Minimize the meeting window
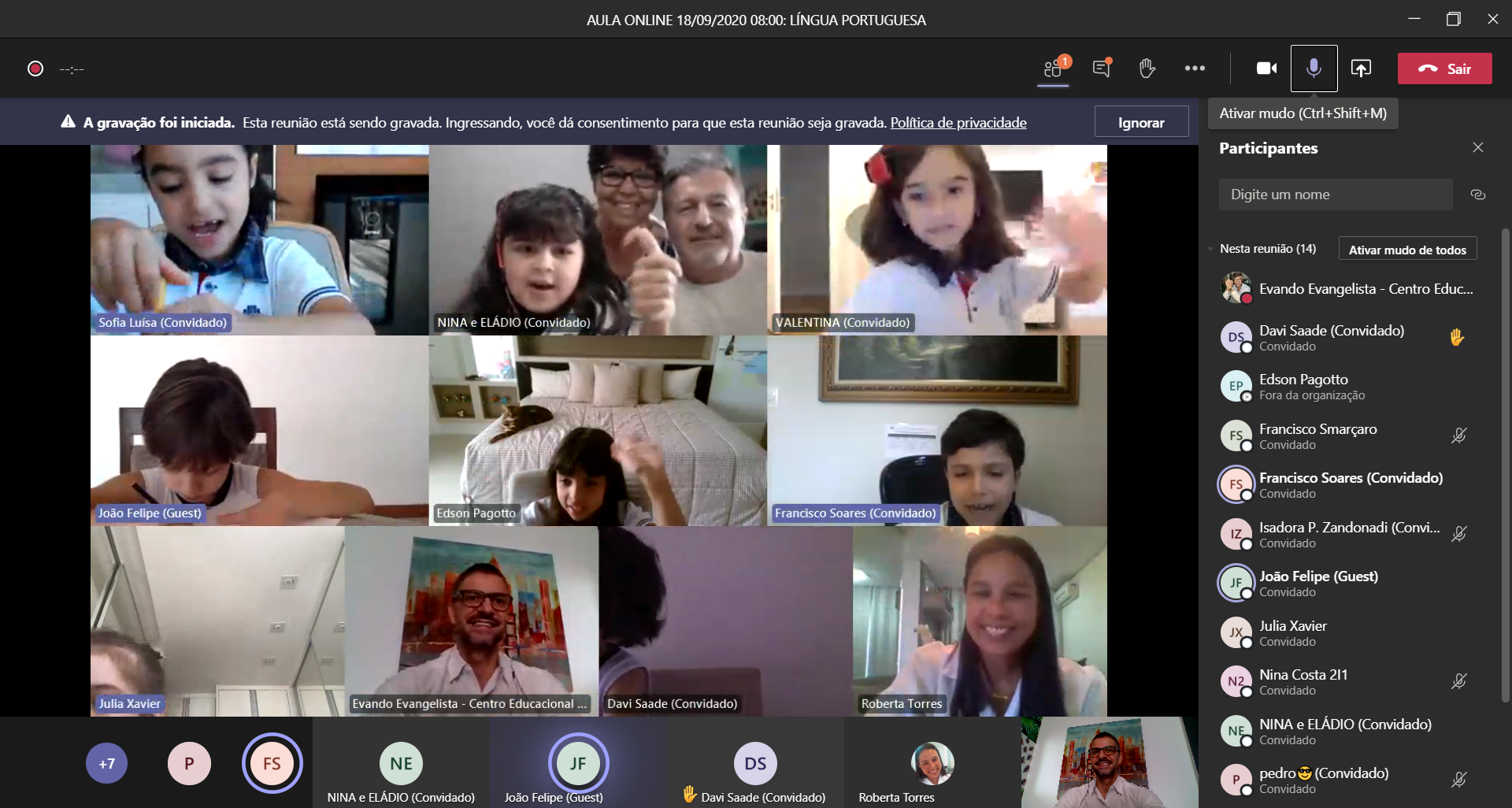 [1414, 19]
